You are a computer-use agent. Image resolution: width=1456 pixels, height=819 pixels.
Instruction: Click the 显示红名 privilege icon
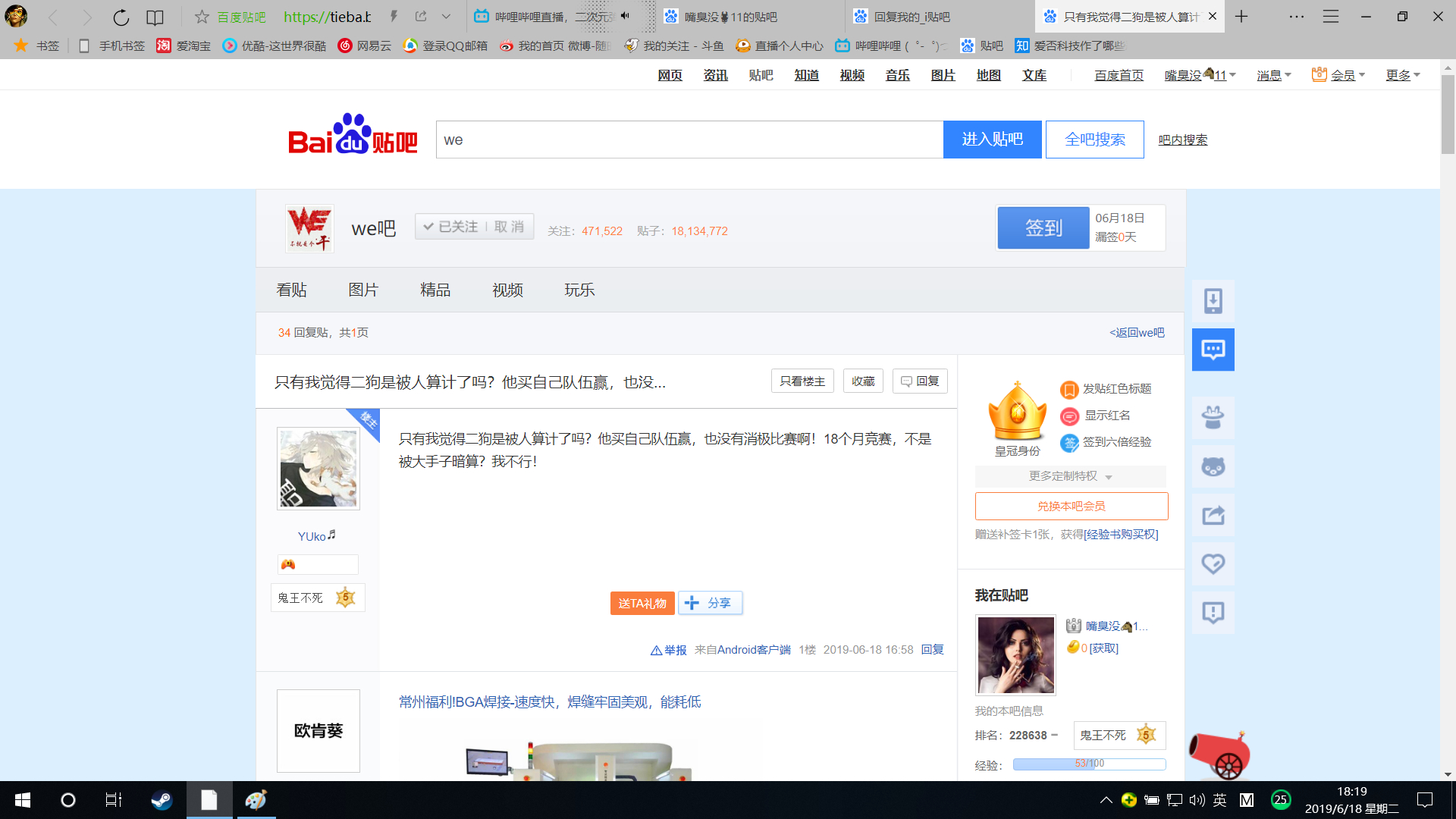pyautogui.click(x=1069, y=416)
